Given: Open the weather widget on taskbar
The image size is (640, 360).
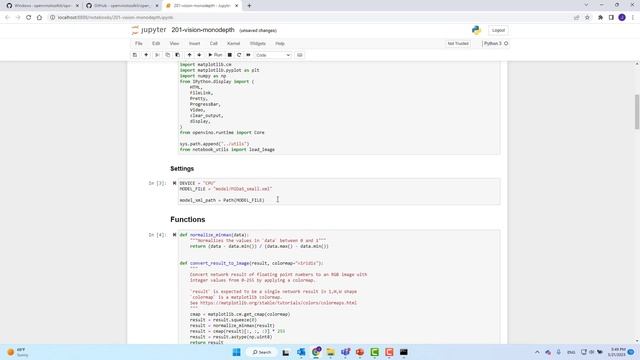Looking at the screenshot, I should (17, 352).
